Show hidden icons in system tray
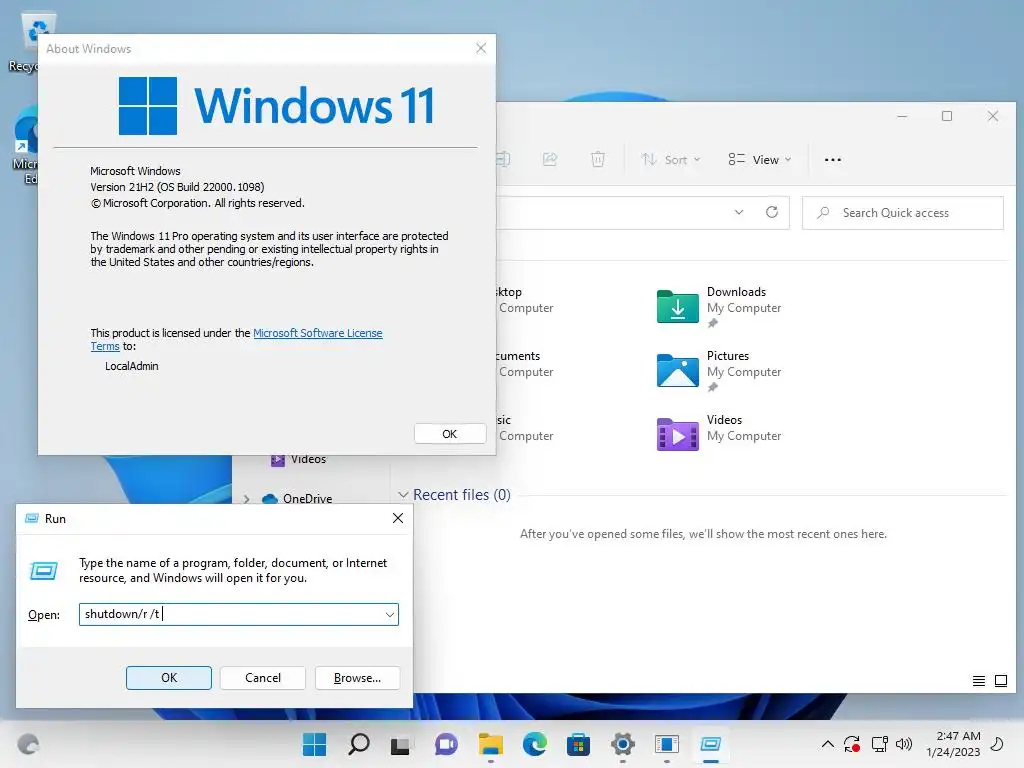This screenshot has width=1024, height=768. [827, 744]
